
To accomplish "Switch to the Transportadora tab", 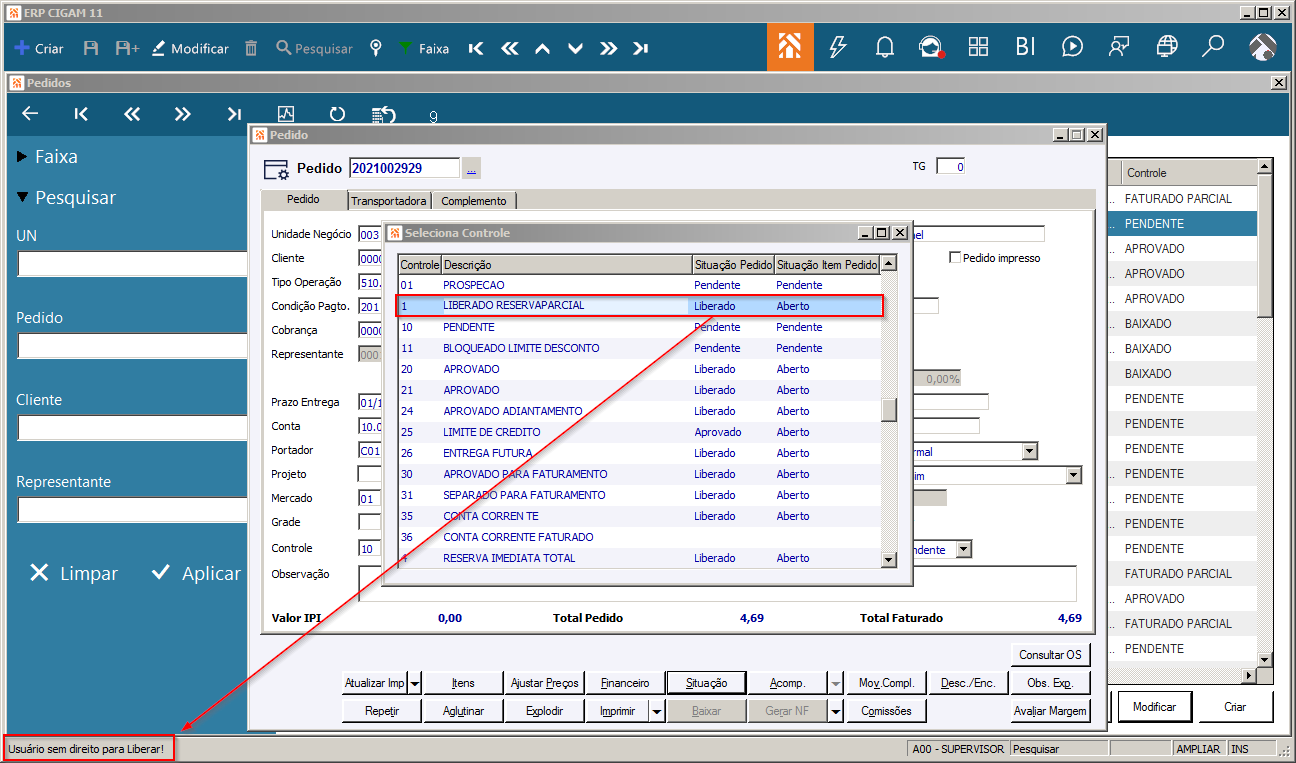I will tap(389, 201).
